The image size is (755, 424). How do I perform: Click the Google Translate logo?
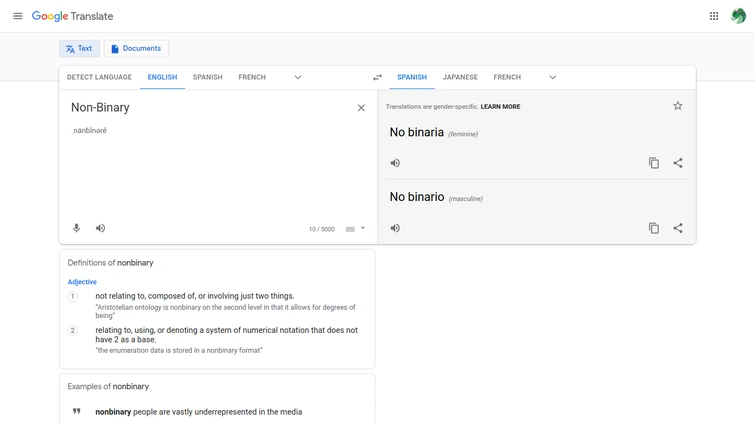(72, 16)
